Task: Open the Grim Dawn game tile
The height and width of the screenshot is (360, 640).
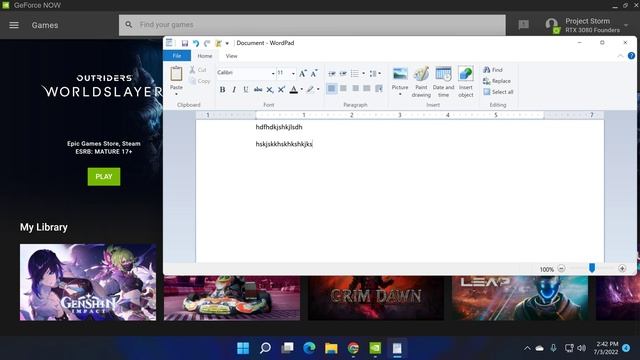Action: pos(376,298)
